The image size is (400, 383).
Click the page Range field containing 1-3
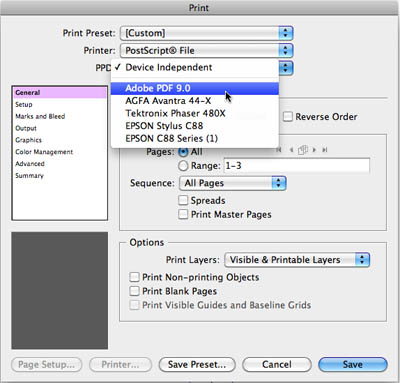297,166
